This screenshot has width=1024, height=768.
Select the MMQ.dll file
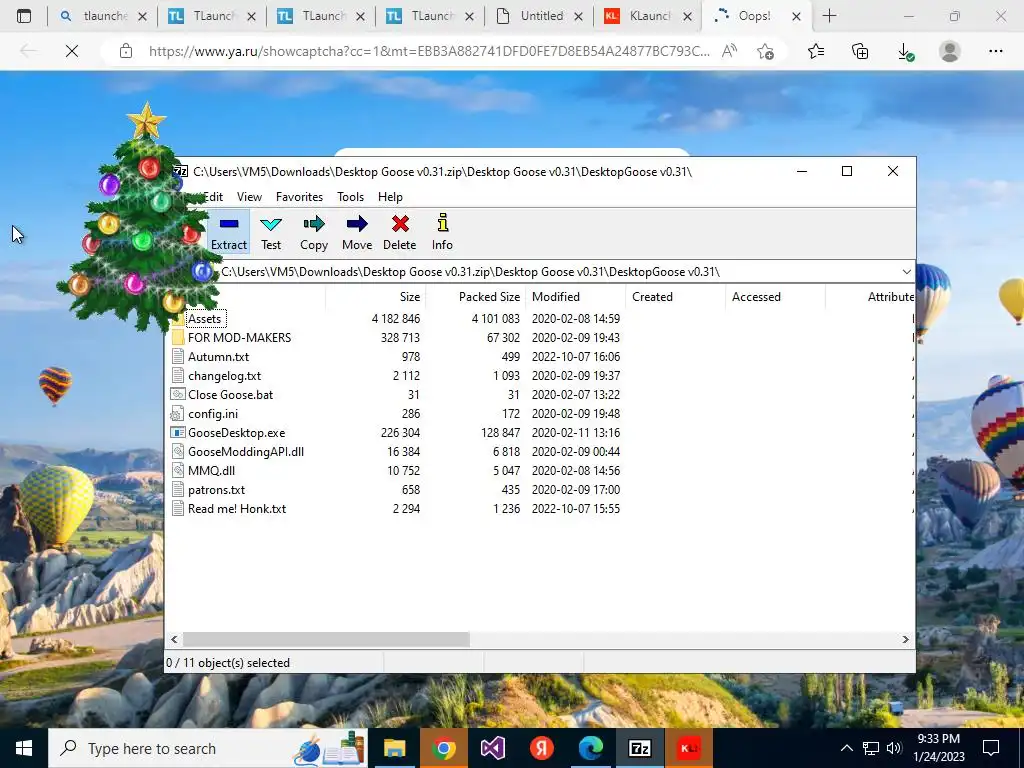pyautogui.click(x=211, y=470)
